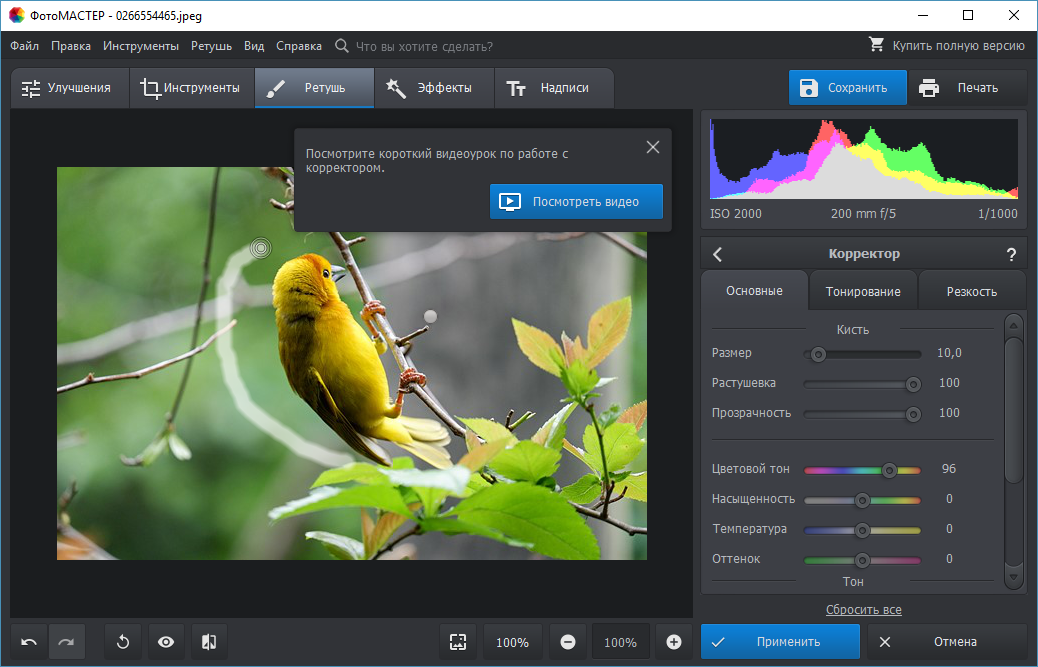The width and height of the screenshot is (1038, 667).
Task: Click the panel scrollbar up arrow
Action: (x=1014, y=325)
